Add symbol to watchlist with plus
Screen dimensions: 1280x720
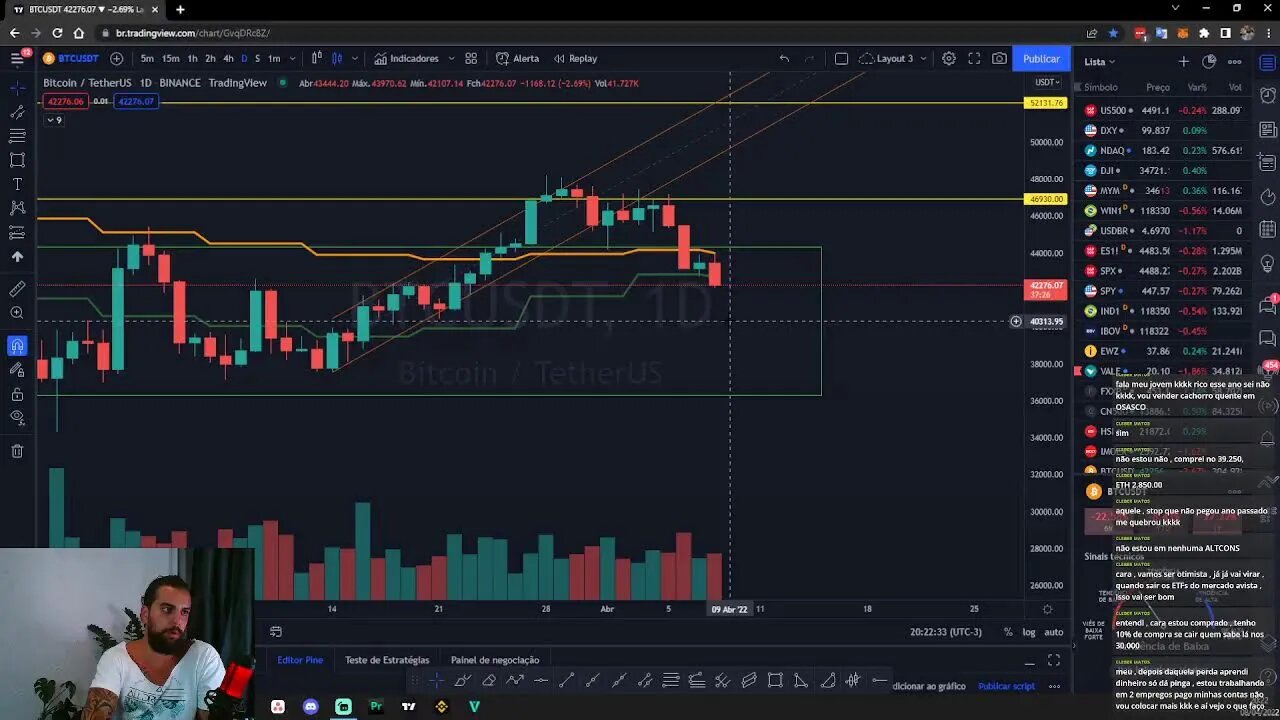tap(1183, 61)
